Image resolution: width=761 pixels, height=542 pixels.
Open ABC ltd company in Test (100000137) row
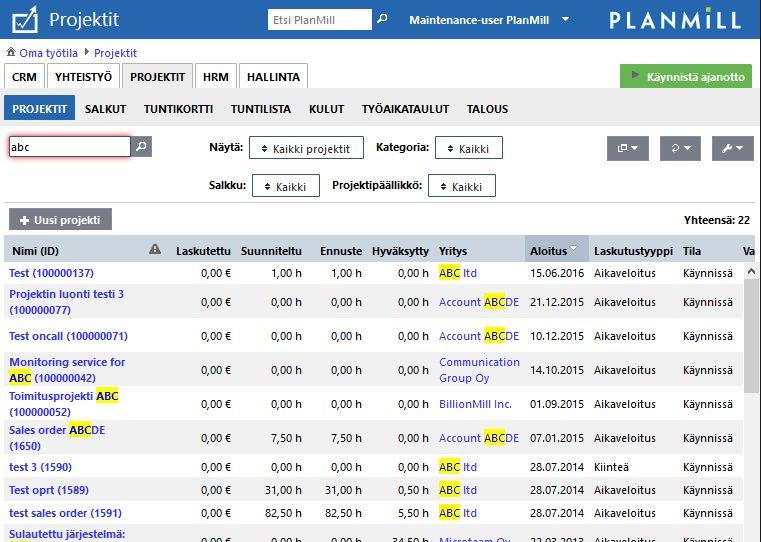458,273
